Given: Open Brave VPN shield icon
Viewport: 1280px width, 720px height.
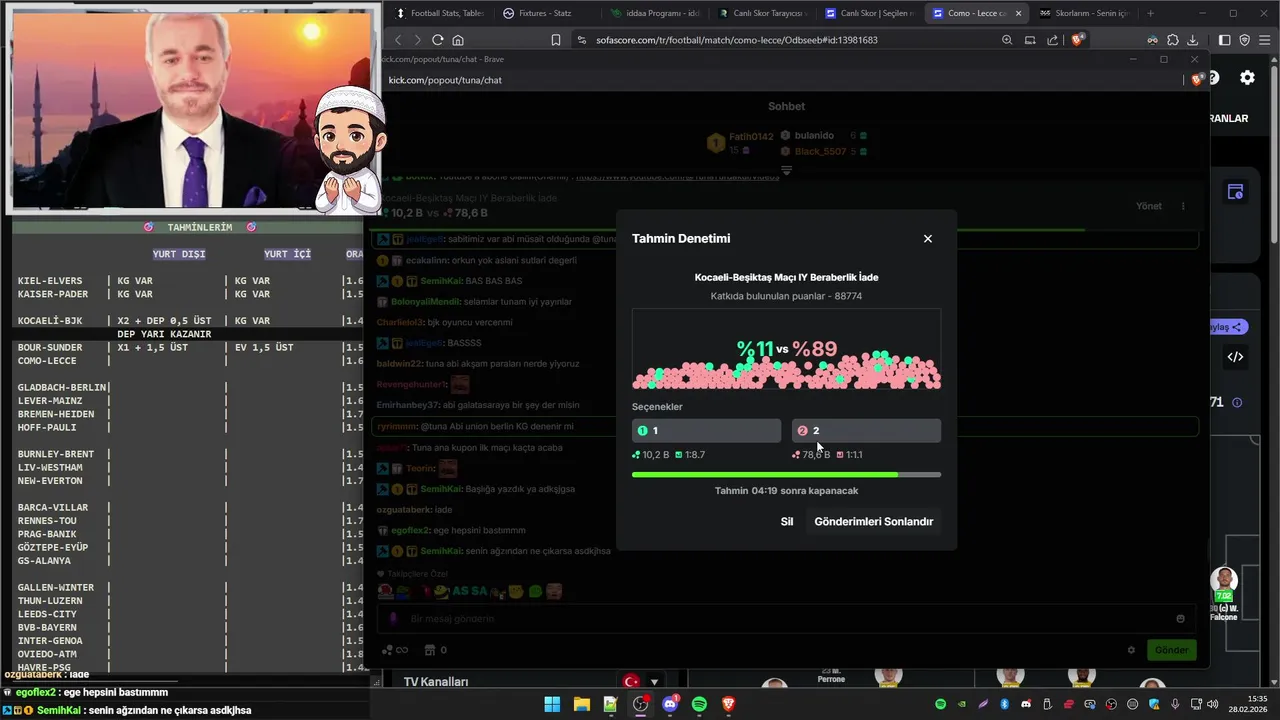Looking at the screenshot, I should pyautogui.click(x=1245, y=40).
